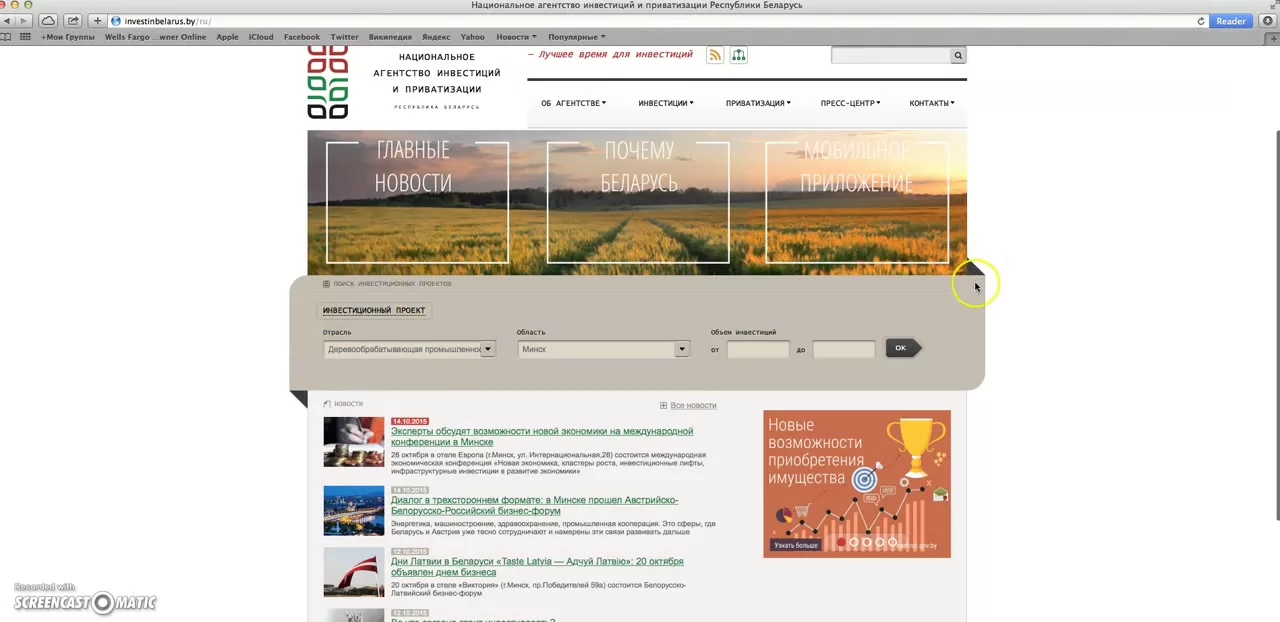1280x622 pixels.
Task: Open the "Главные новости" banner tile
Action: coord(417,202)
